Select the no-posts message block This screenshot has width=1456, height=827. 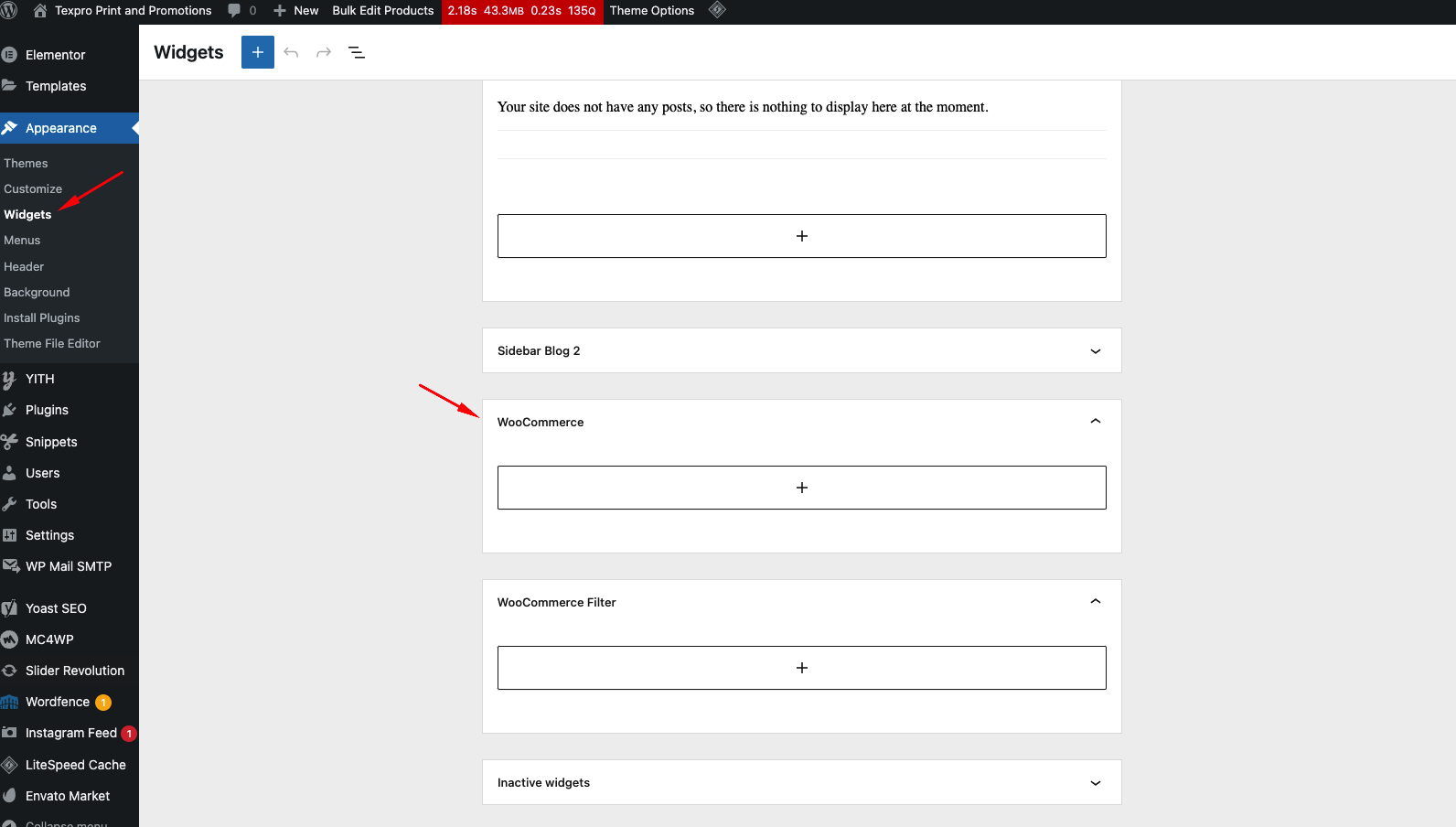[x=743, y=107]
